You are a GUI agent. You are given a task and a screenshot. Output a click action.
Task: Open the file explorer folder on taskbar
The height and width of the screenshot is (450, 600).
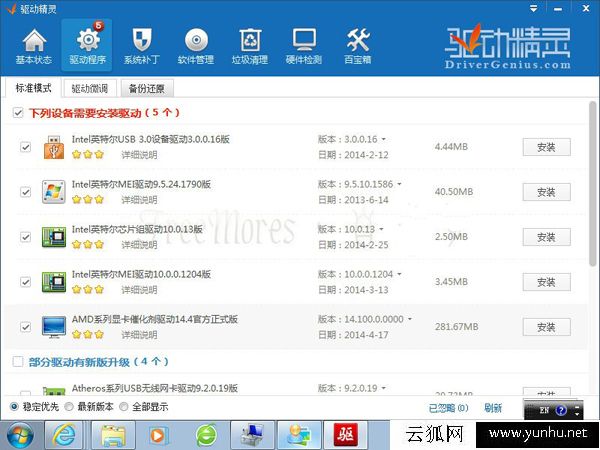[113, 435]
